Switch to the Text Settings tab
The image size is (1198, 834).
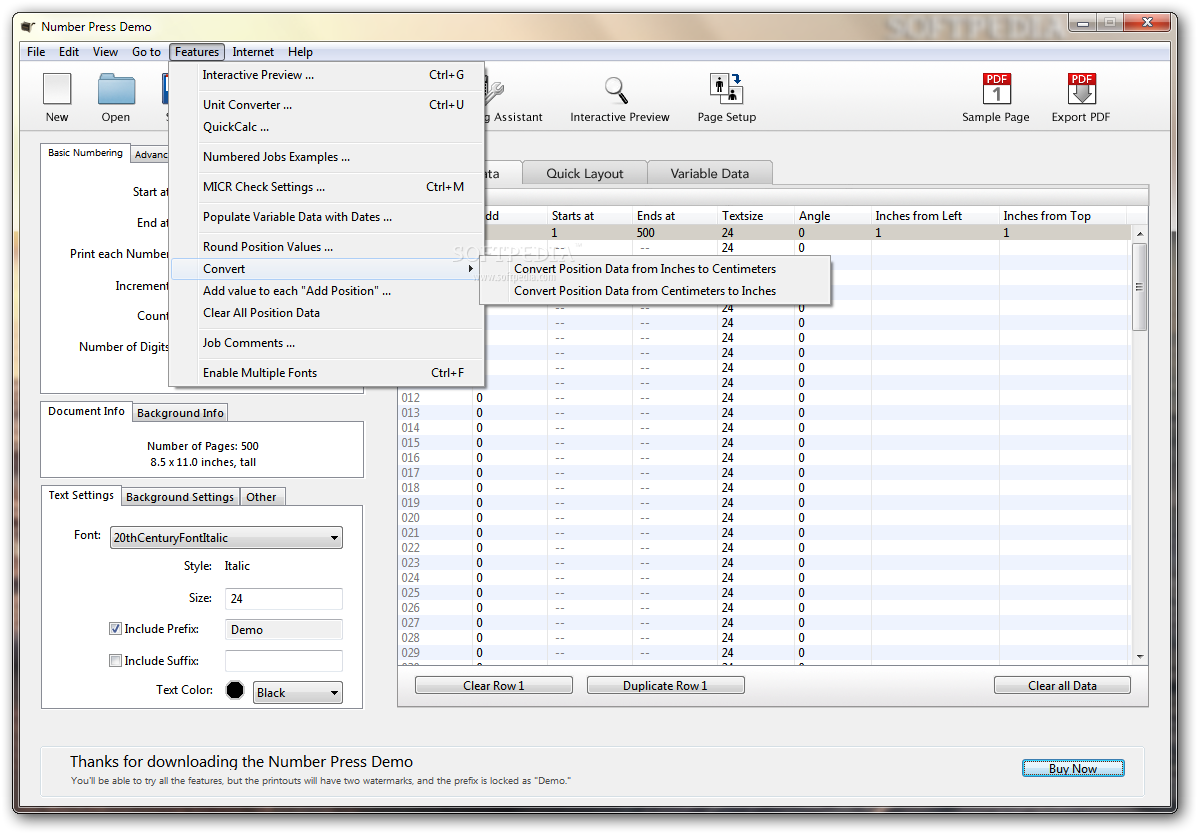click(x=81, y=495)
